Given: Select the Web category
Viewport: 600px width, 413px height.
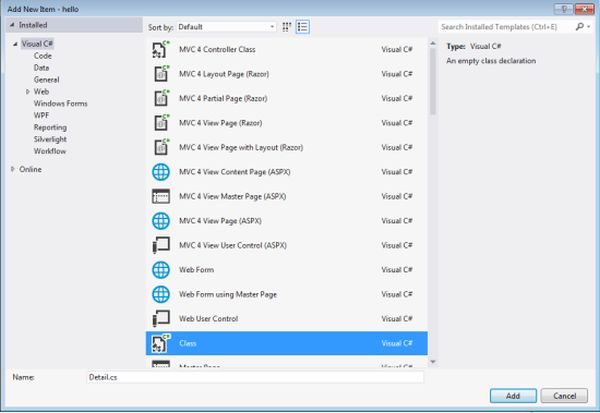Looking at the screenshot, I should click(x=41, y=91).
